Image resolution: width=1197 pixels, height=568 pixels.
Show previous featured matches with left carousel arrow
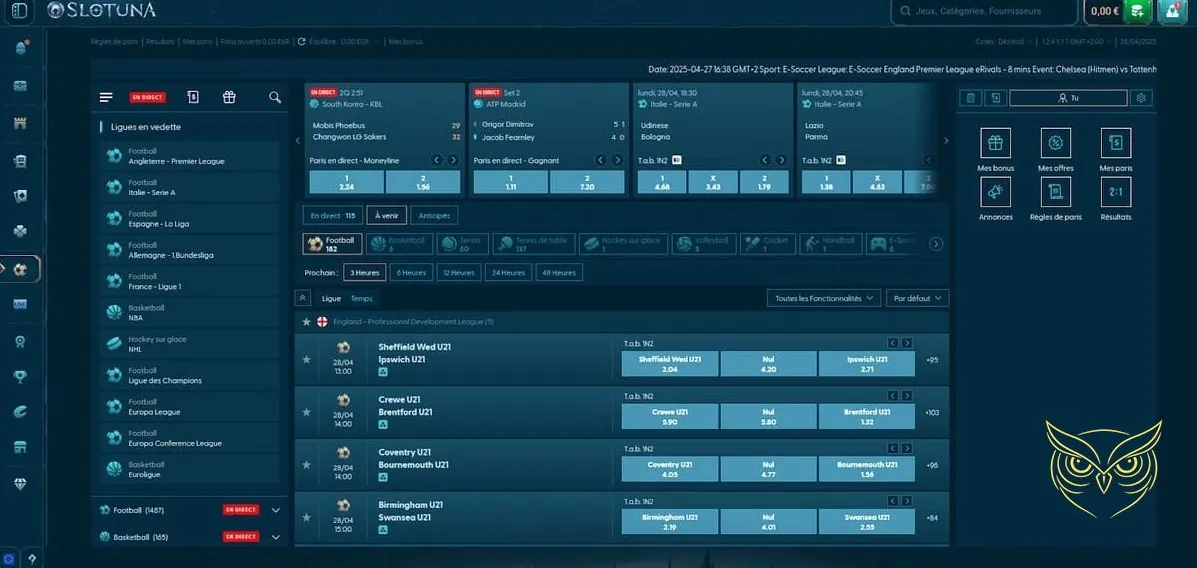[298, 140]
